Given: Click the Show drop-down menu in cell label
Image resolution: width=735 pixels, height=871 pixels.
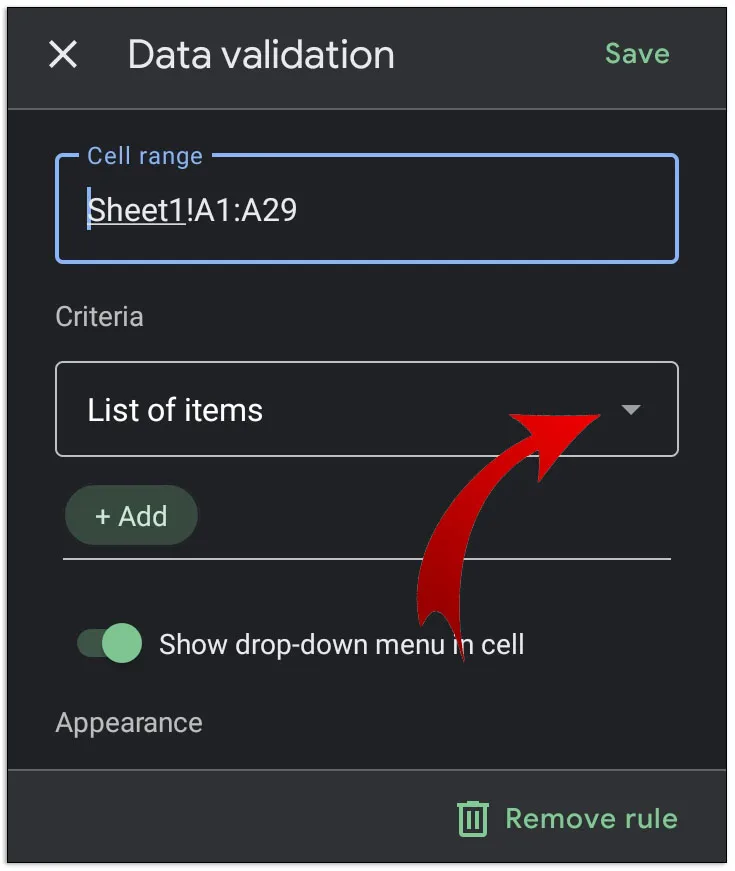Looking at the screenshot, I should pyautogui.click(x=340, y=645).
